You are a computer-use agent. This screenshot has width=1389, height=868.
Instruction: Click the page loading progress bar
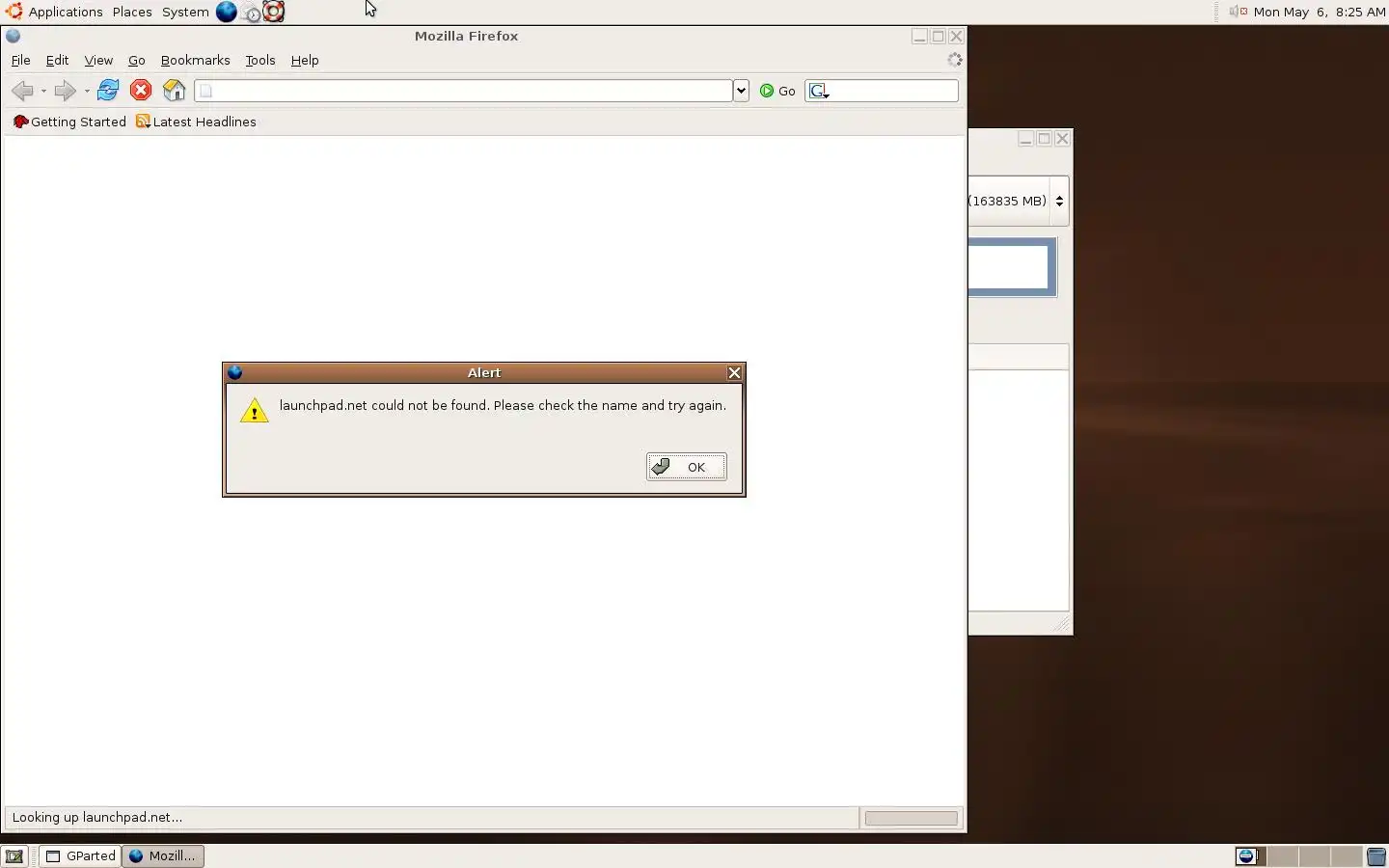pyautogui.click(x=912, y=818)
